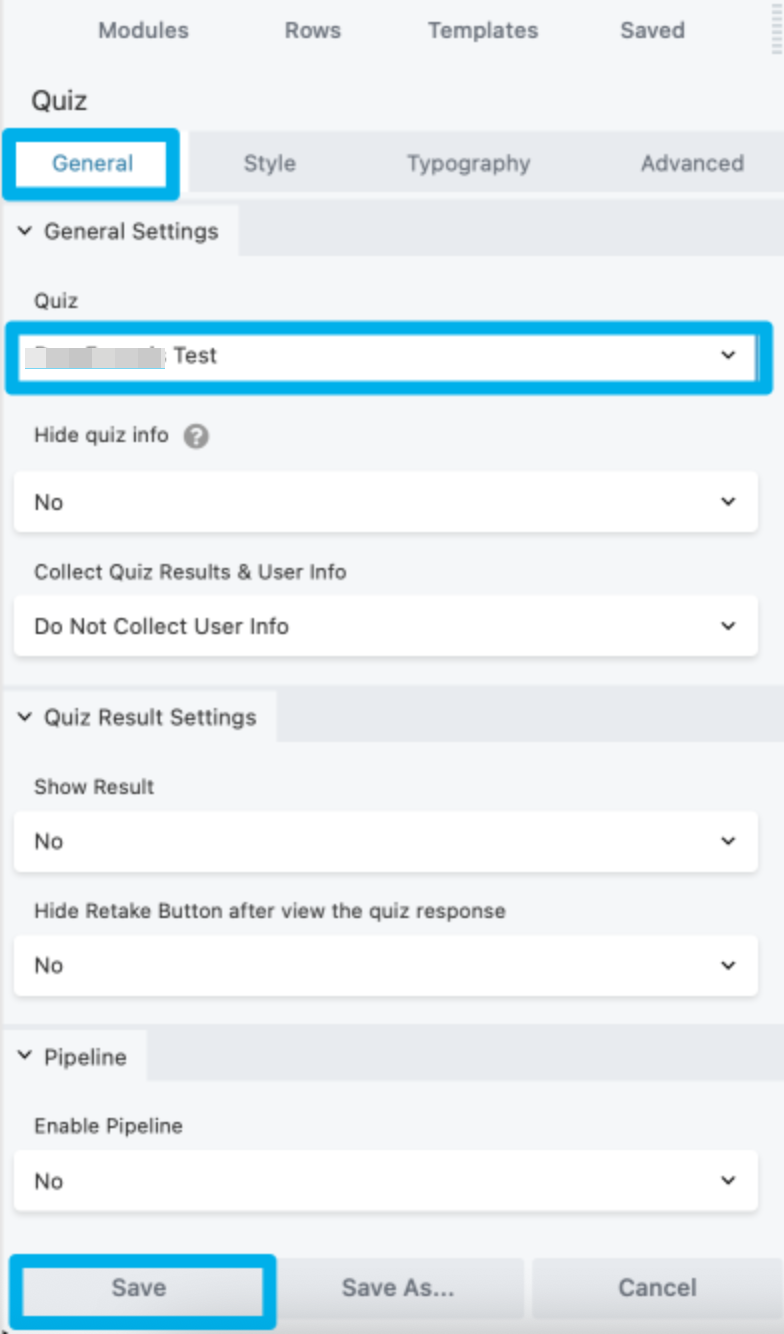Switch to the Advanced tab
The width and height of the screenshot is (784, 1334).
point(693,163)
